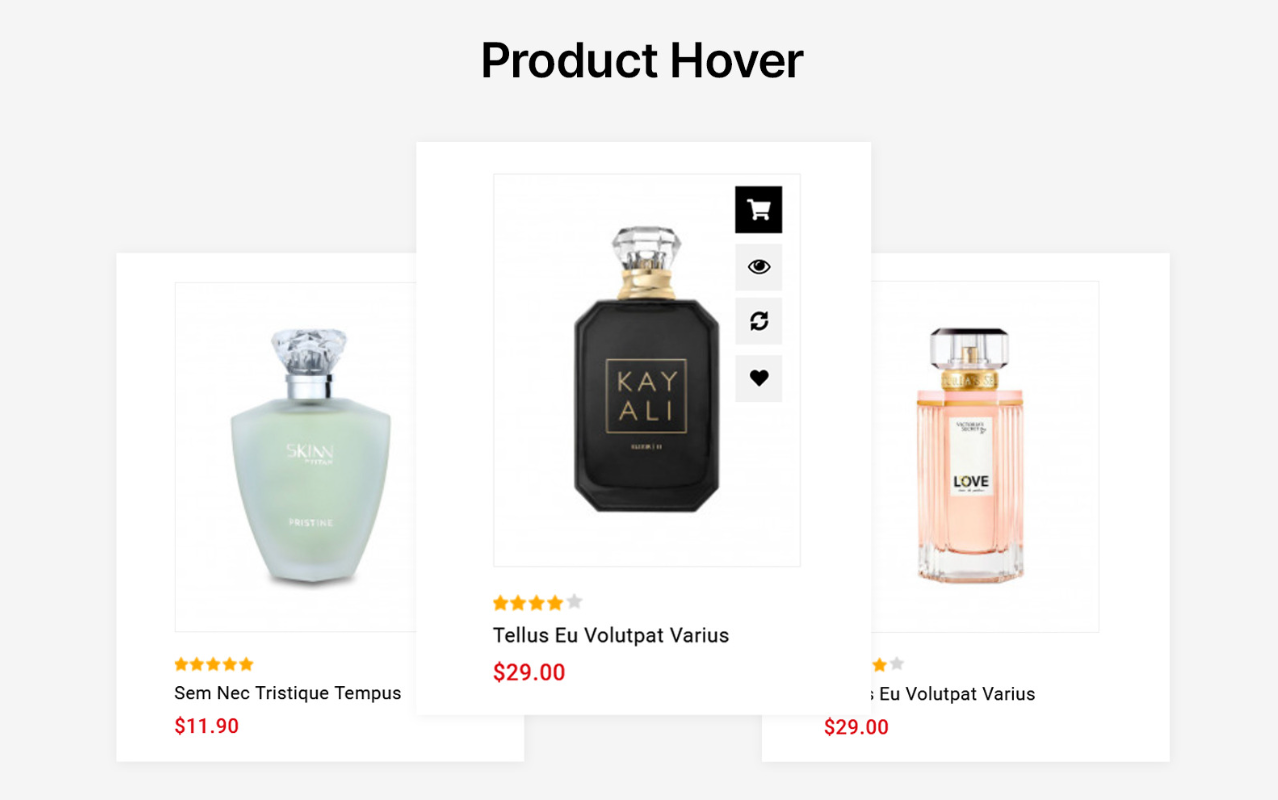Click the Product Hover heading
1278x800 pixels.
click(642, 60)
